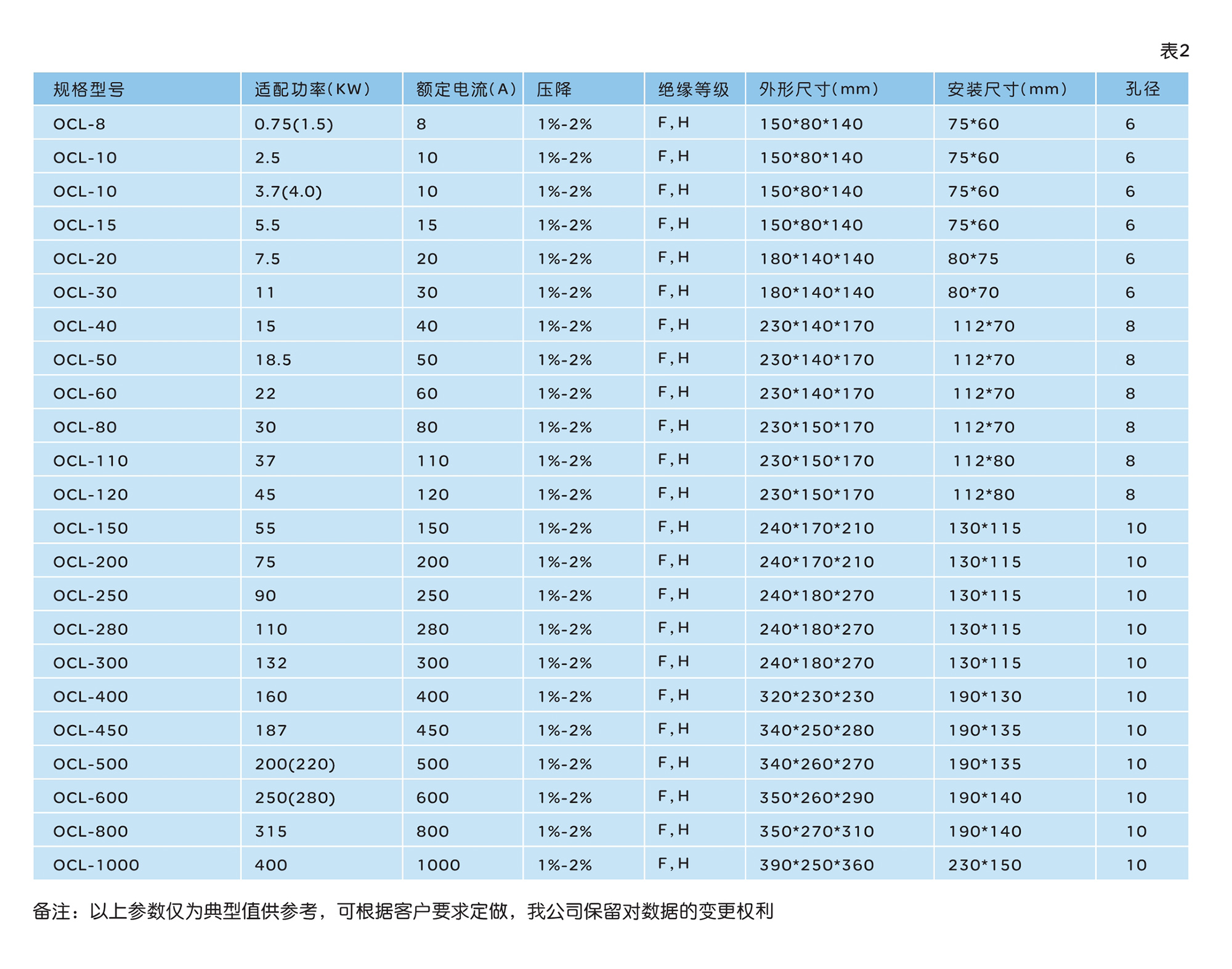The width and height of the screenshot is (1232, 969).
Task: Select the 18.5 power value cell
Action: (x=274, y=360)
